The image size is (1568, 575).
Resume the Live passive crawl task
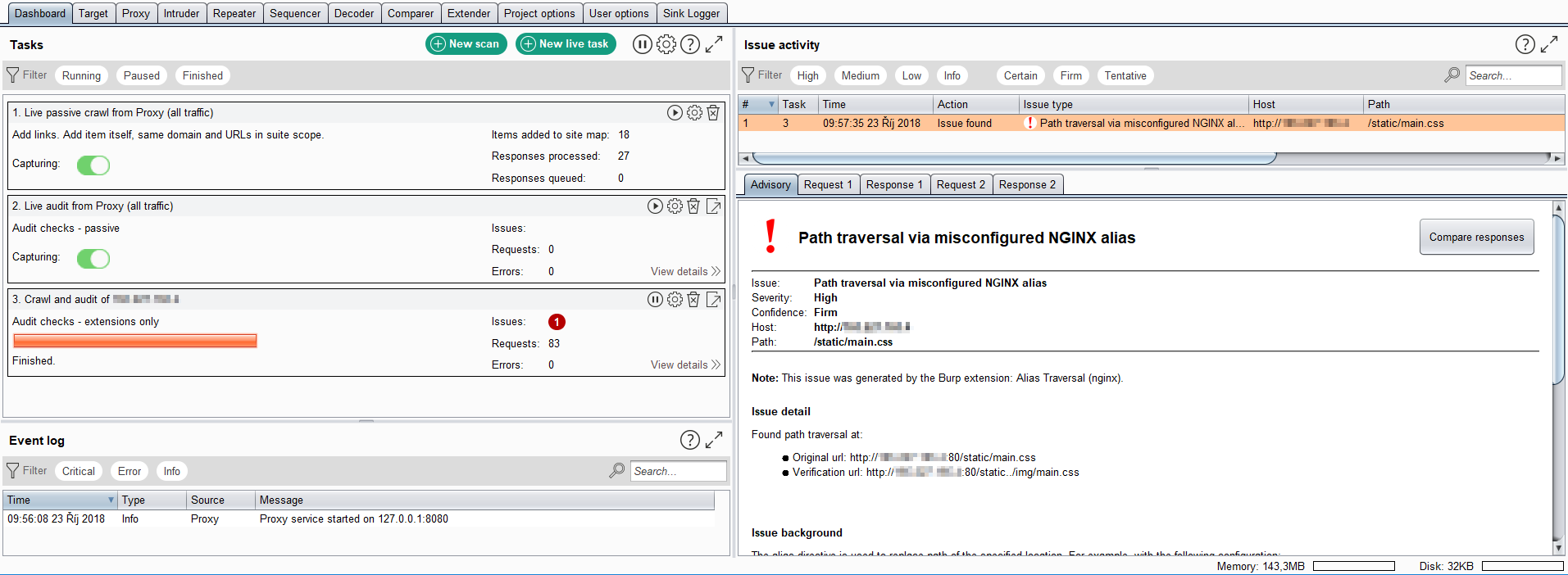[675, 113]
